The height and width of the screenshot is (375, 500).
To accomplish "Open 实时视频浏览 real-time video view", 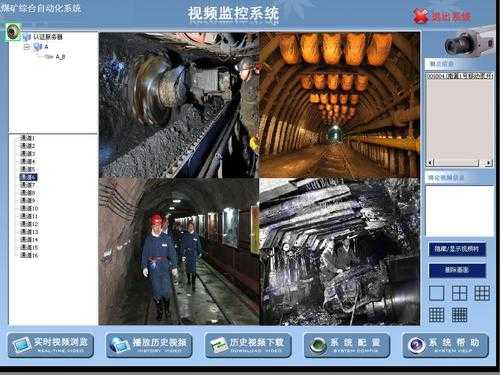I will pos(51,345).
